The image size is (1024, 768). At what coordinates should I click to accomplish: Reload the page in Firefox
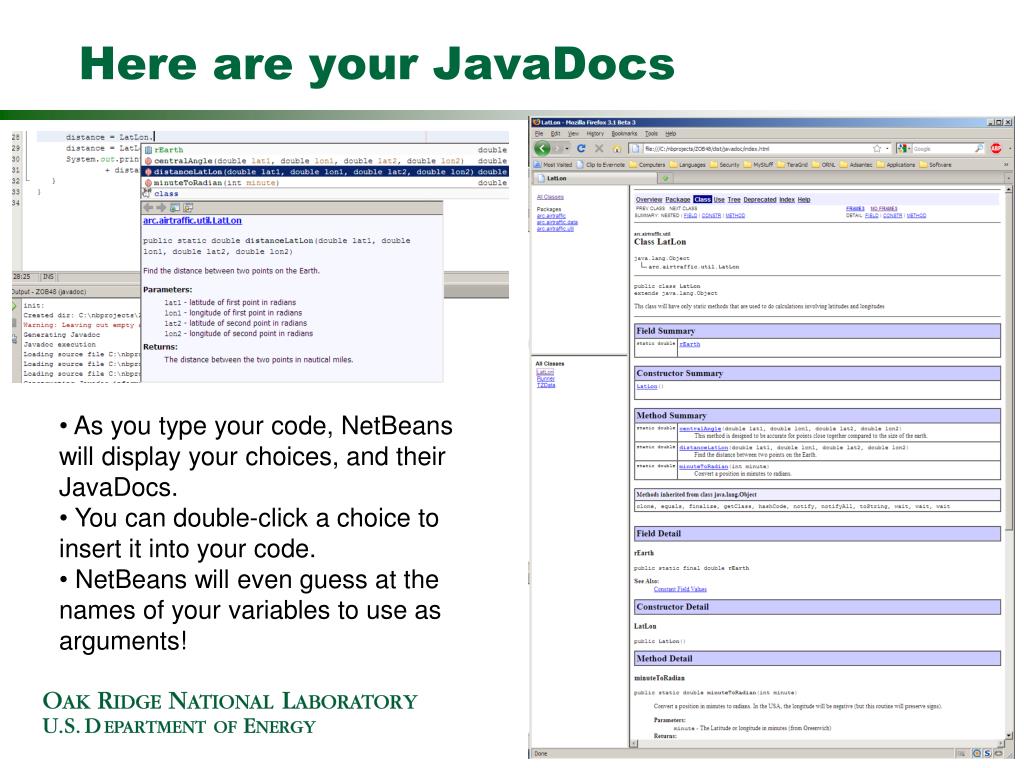tap(581, 148)
